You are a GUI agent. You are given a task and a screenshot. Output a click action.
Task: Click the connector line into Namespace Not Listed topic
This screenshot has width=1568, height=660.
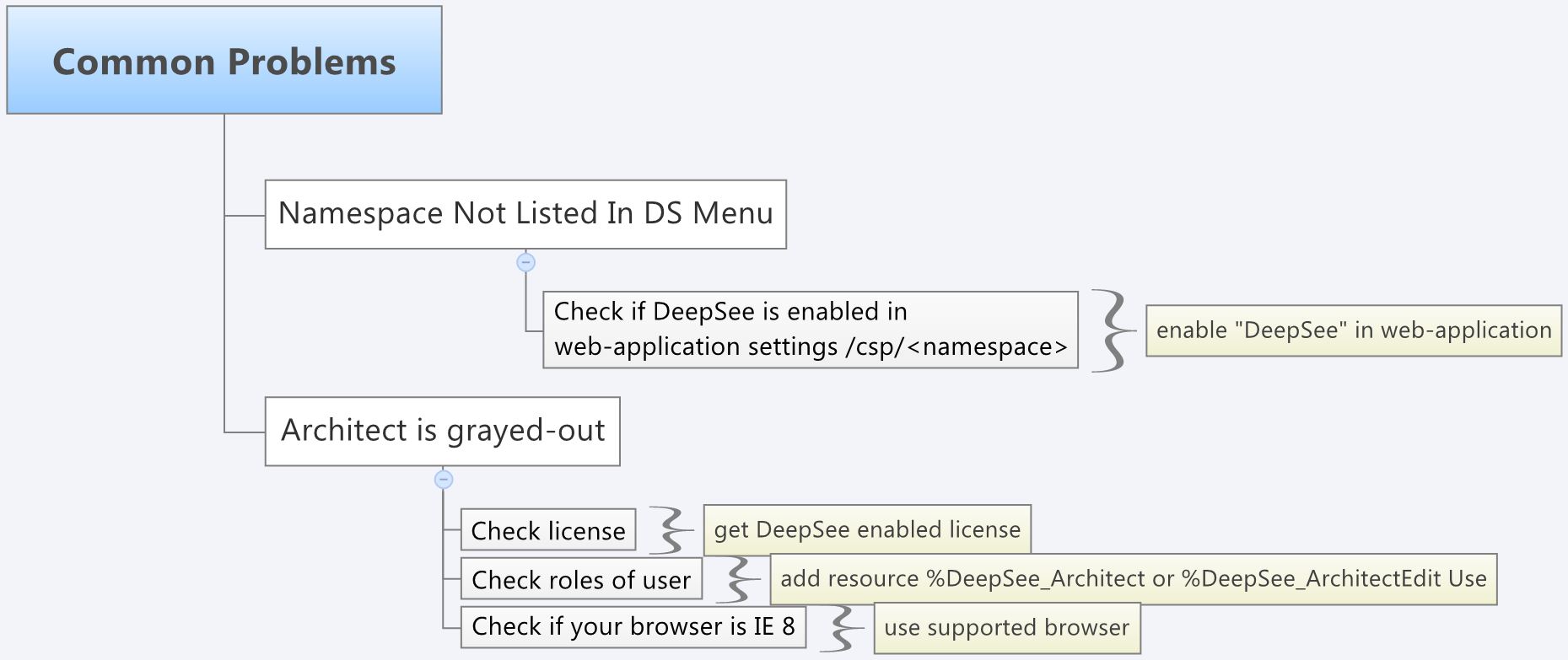pos(245,216)
